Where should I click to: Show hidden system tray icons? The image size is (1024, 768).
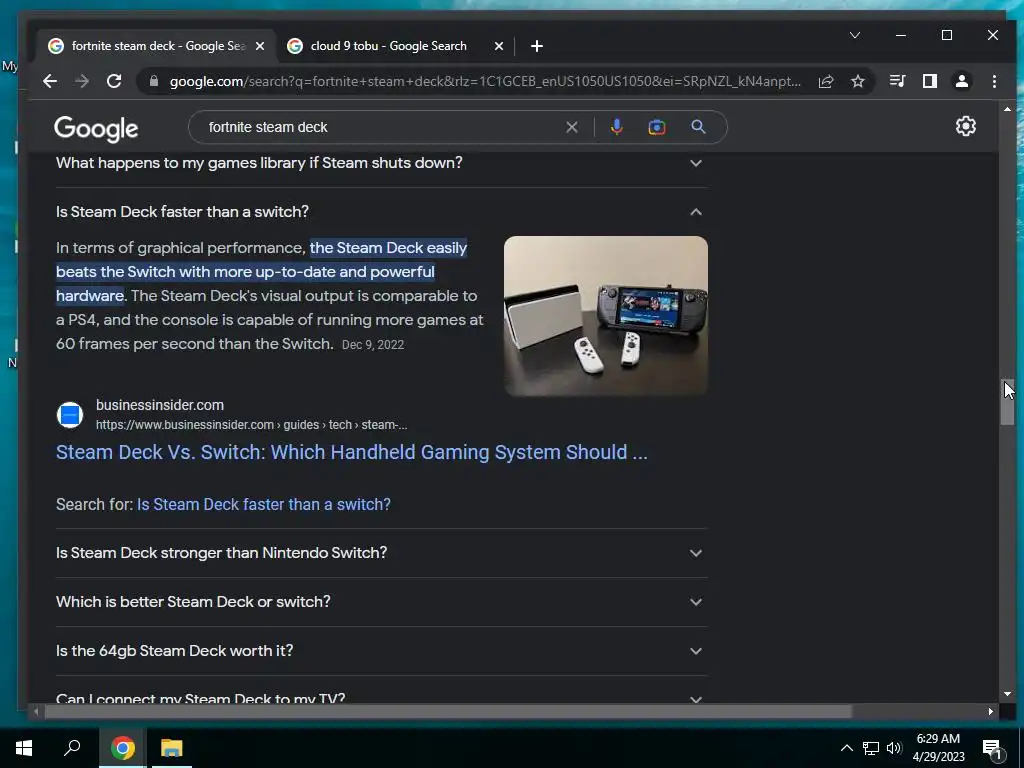click(846, 748)
